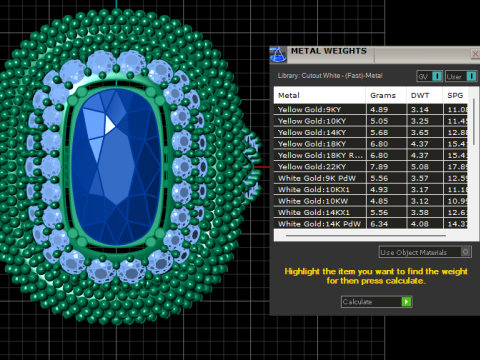Select the Yellow Gold:10KY row

coord(370,121)
